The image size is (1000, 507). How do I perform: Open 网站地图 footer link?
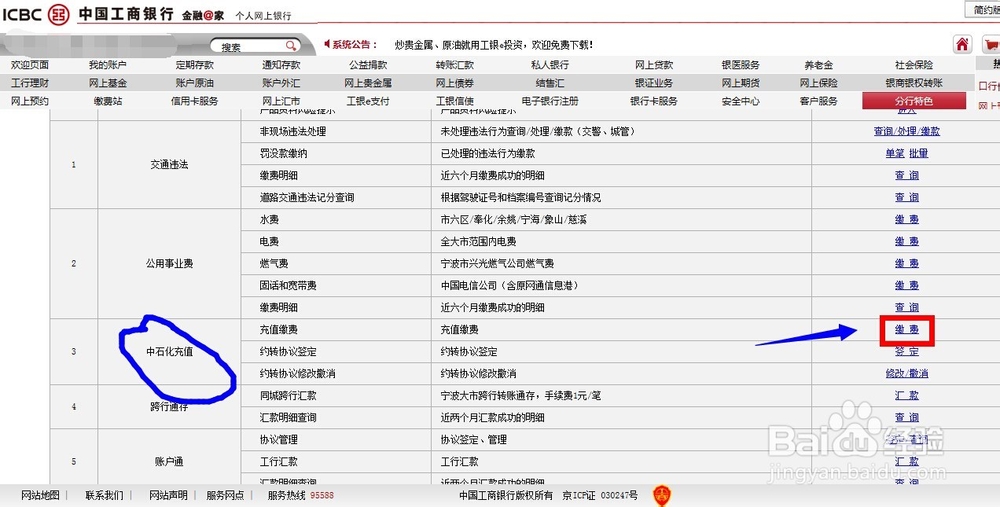point(40,495)
